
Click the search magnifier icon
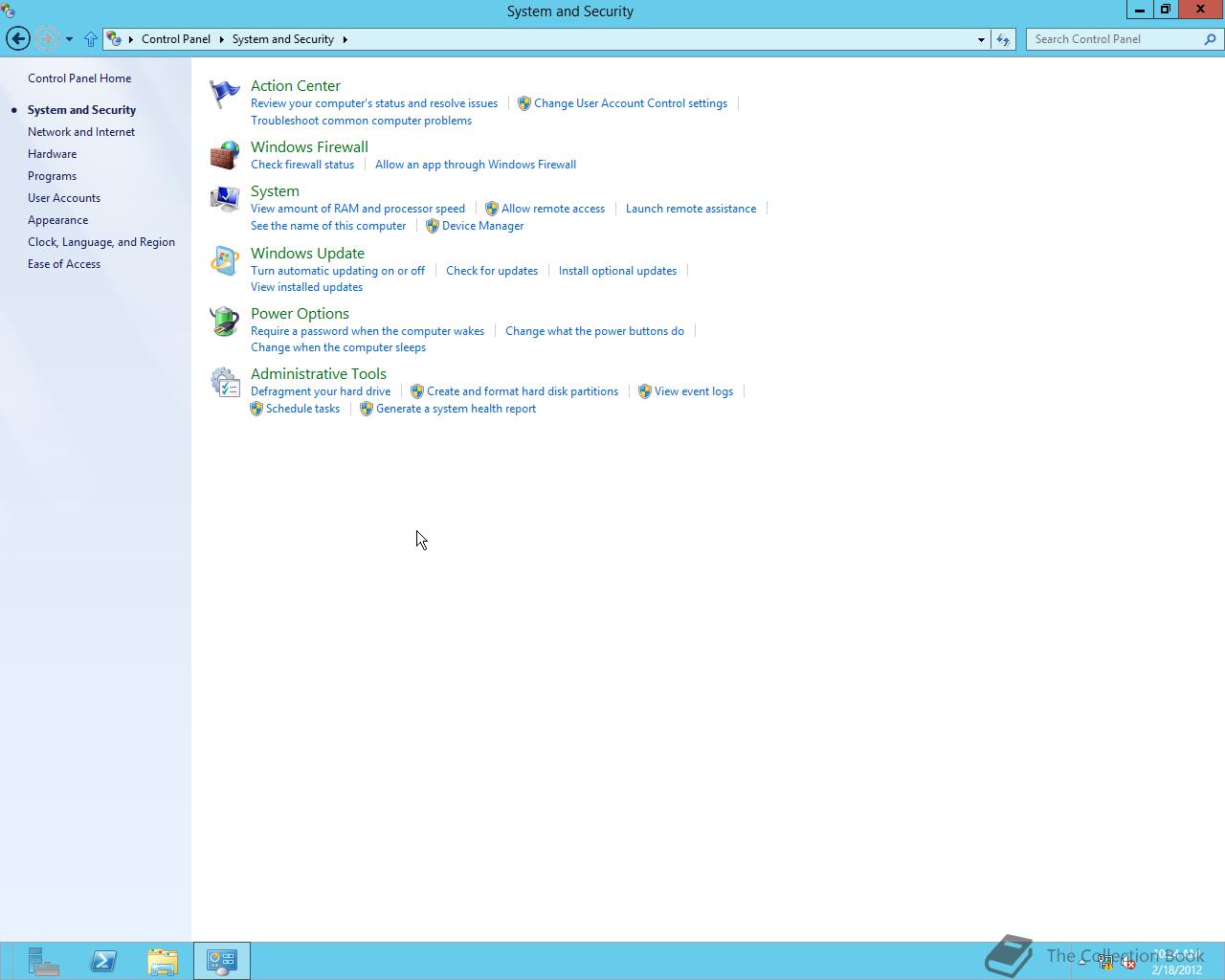1210,39
